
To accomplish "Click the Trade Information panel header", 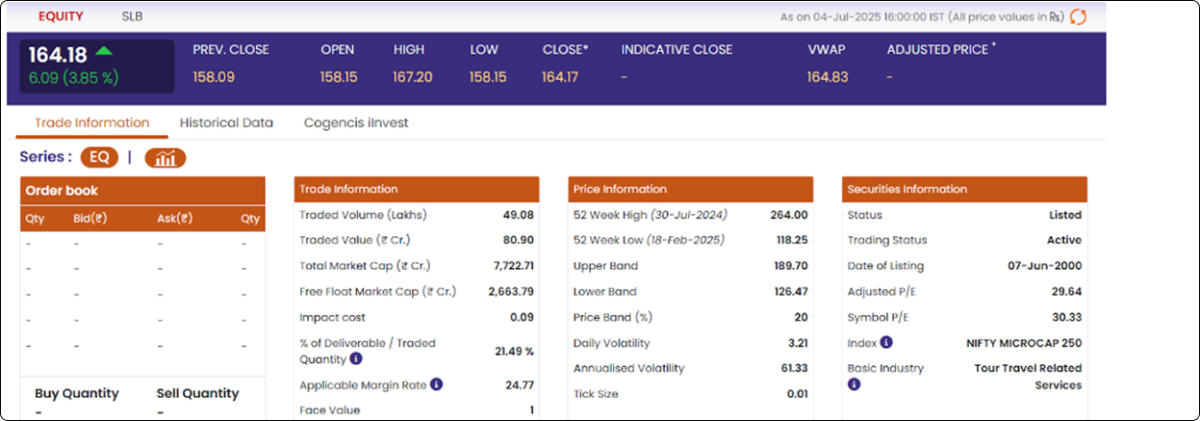I will tap(417, 189).
